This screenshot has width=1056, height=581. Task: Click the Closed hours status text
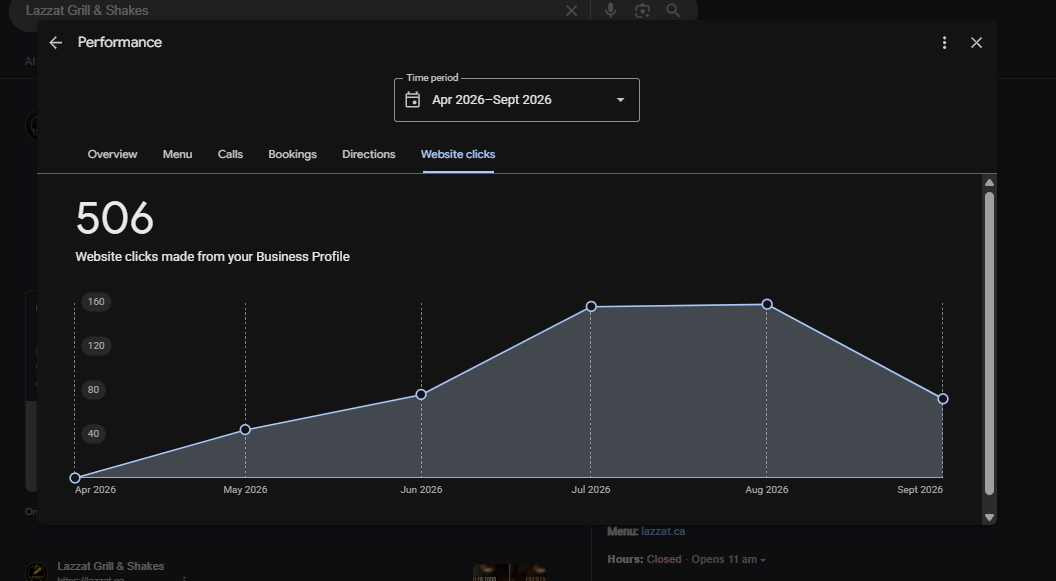[x=664, y=559]
